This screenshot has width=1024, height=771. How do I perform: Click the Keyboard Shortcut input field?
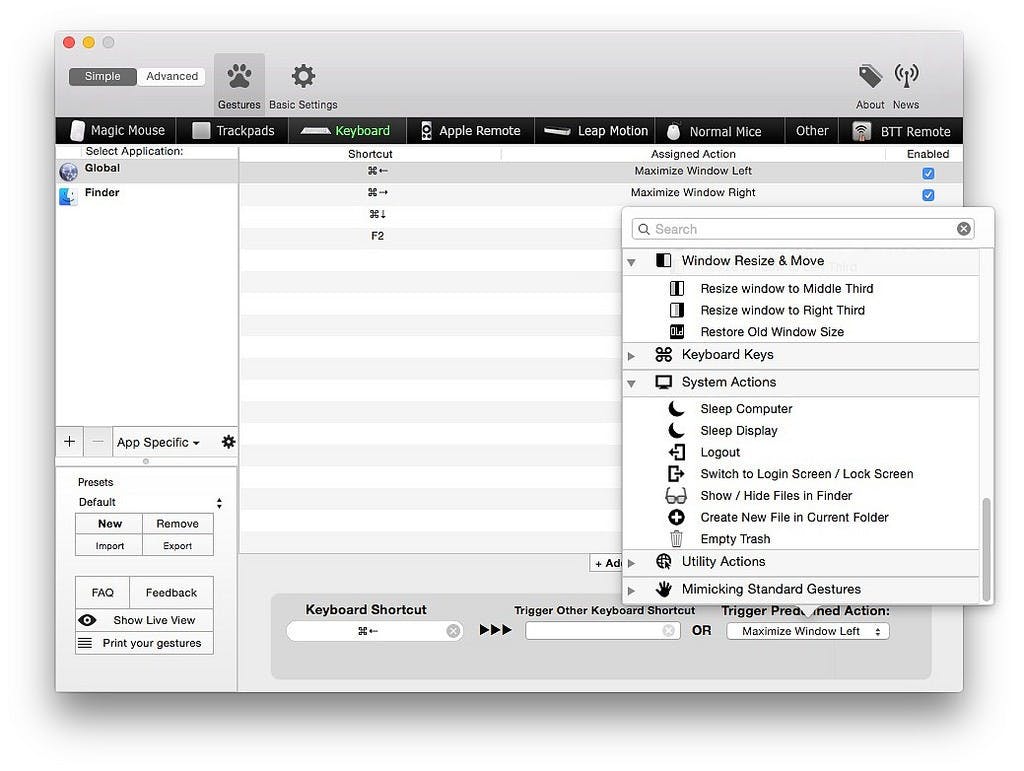374,631
